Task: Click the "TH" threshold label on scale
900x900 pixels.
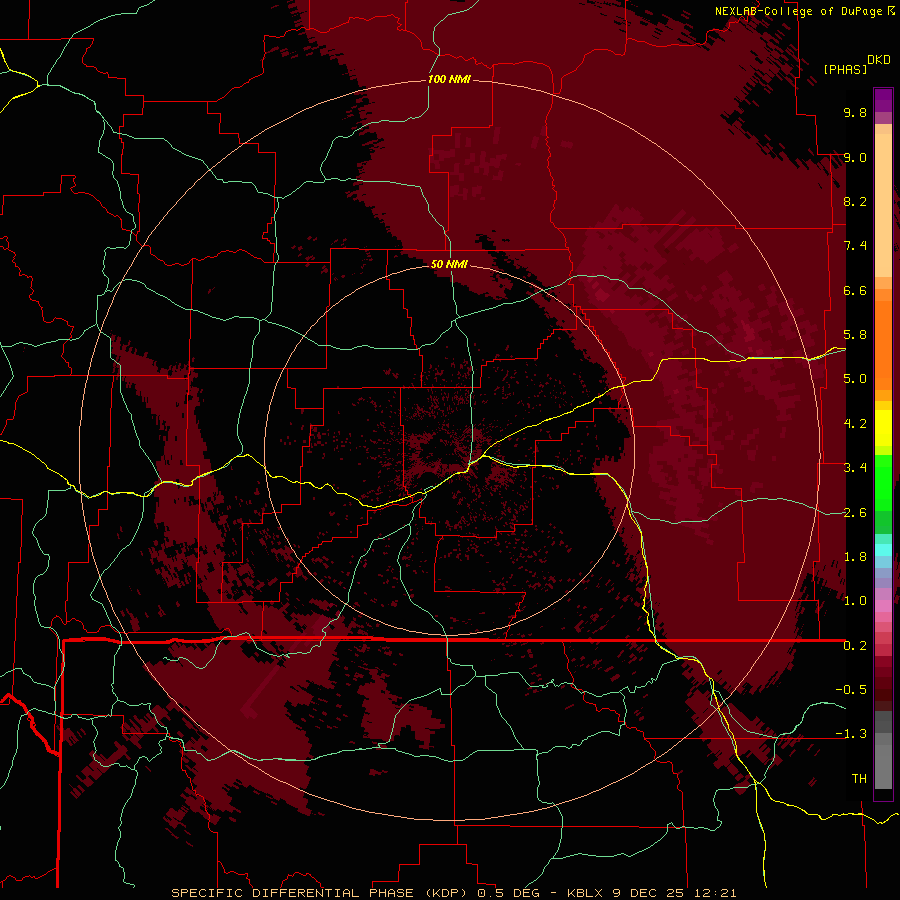Action: pos(859,779)
